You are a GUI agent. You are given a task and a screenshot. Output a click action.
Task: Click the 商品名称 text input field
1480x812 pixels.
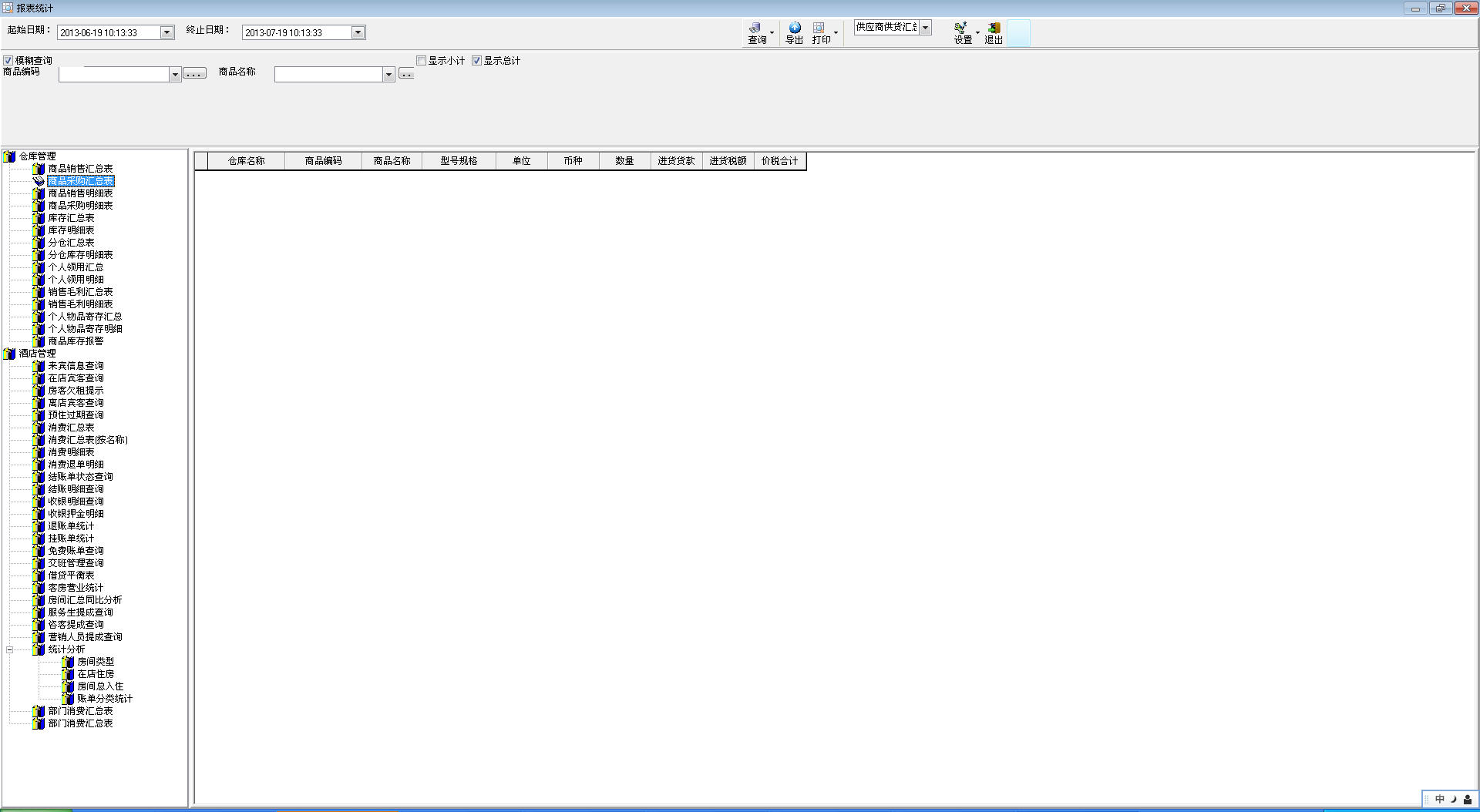click(x=329, y=75)
